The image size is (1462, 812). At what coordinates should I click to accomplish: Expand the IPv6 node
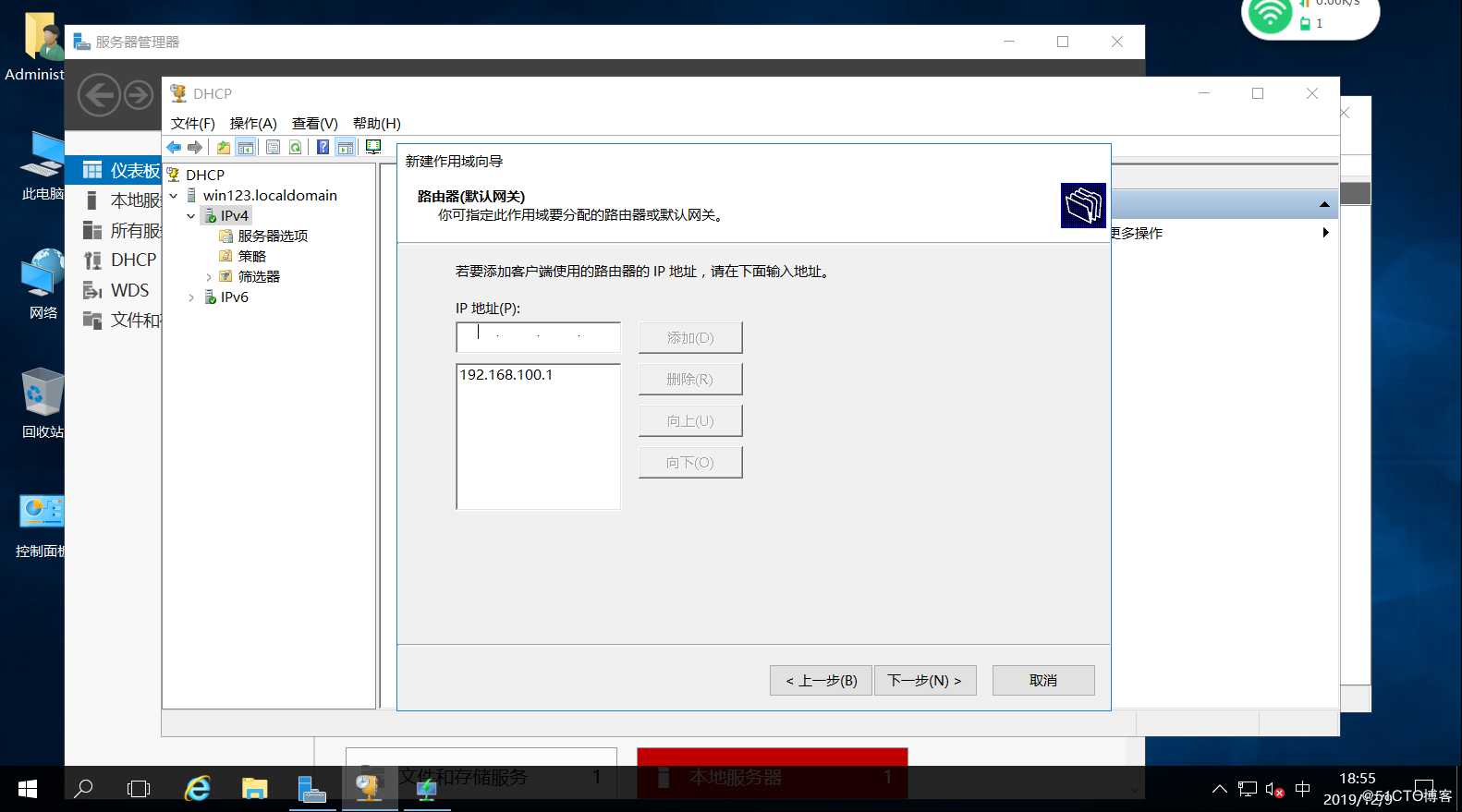coord(191,297)
